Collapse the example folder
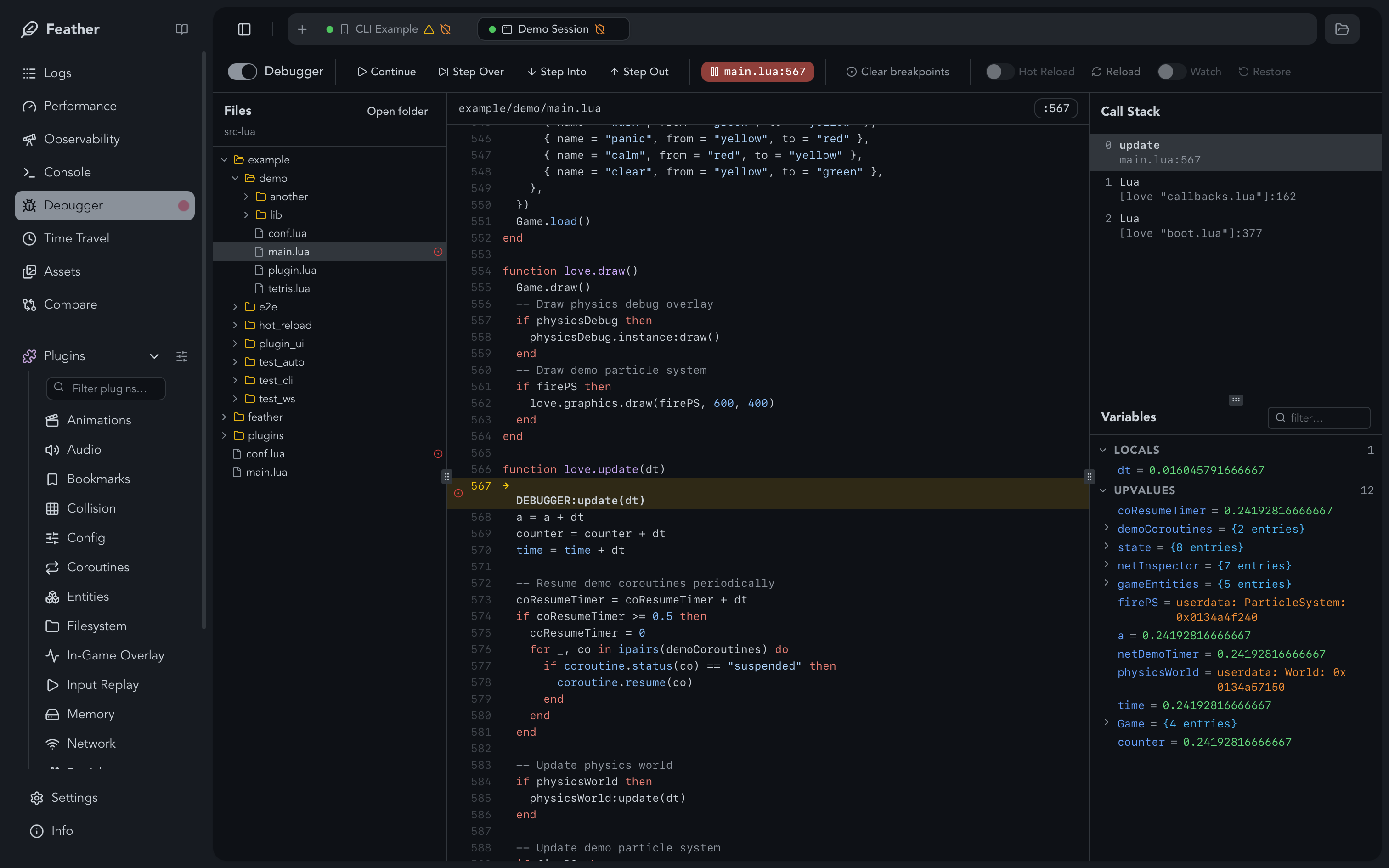The width and height of the screenshot is (1389, 868). click(225, 160)
